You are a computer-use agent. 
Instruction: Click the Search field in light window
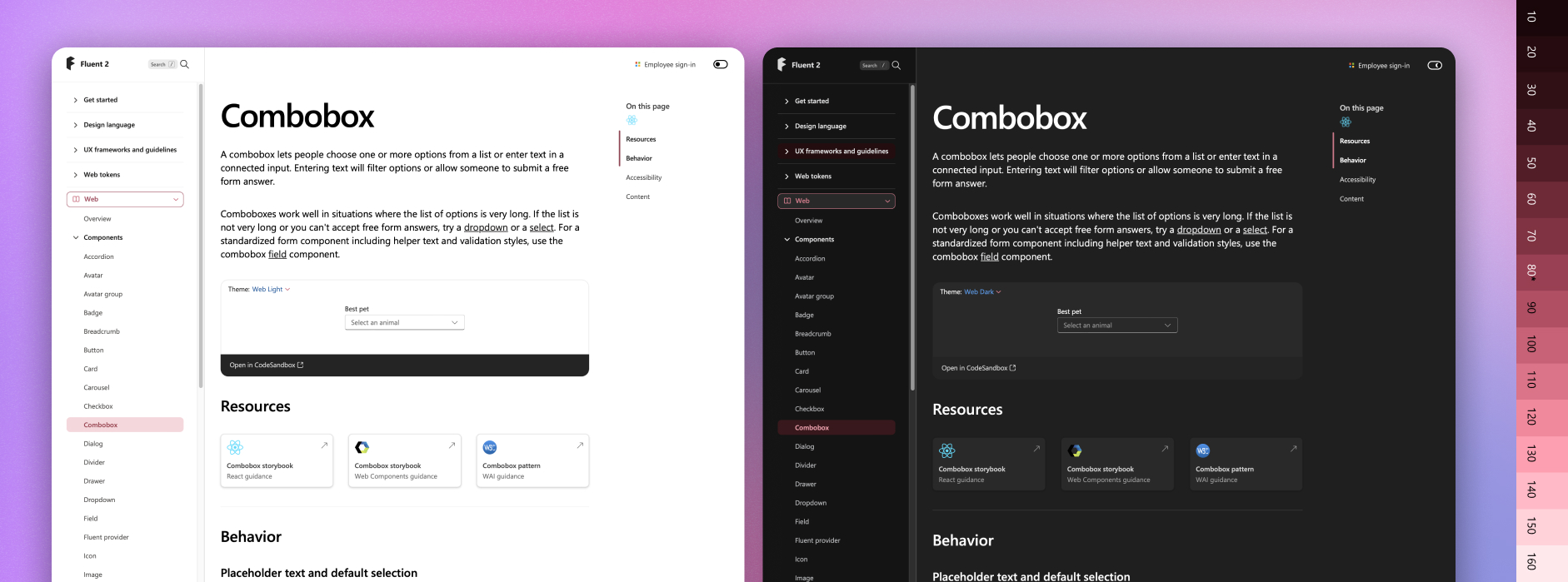[x=162, y=64]
